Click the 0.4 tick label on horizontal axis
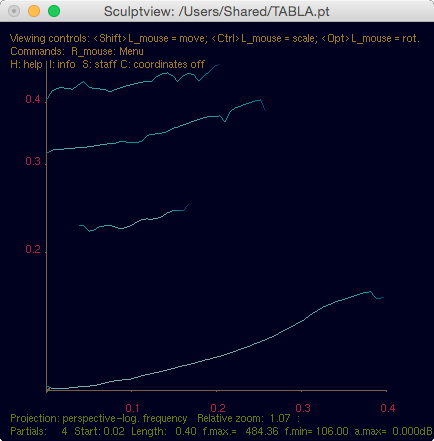Viewport: 434px width, 441px height. click(x=388, y=408)
